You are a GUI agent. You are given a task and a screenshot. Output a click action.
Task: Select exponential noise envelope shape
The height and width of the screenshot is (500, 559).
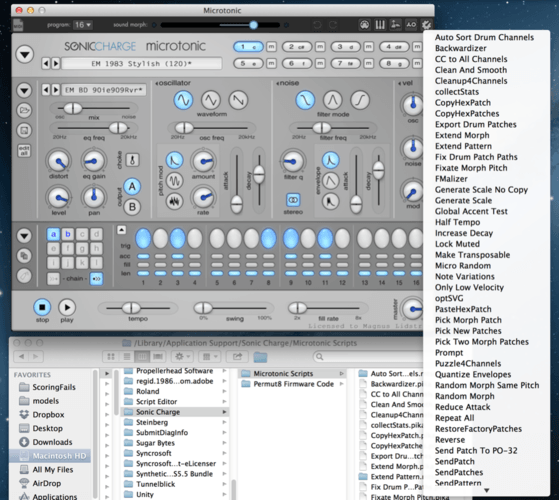[330, 160]
